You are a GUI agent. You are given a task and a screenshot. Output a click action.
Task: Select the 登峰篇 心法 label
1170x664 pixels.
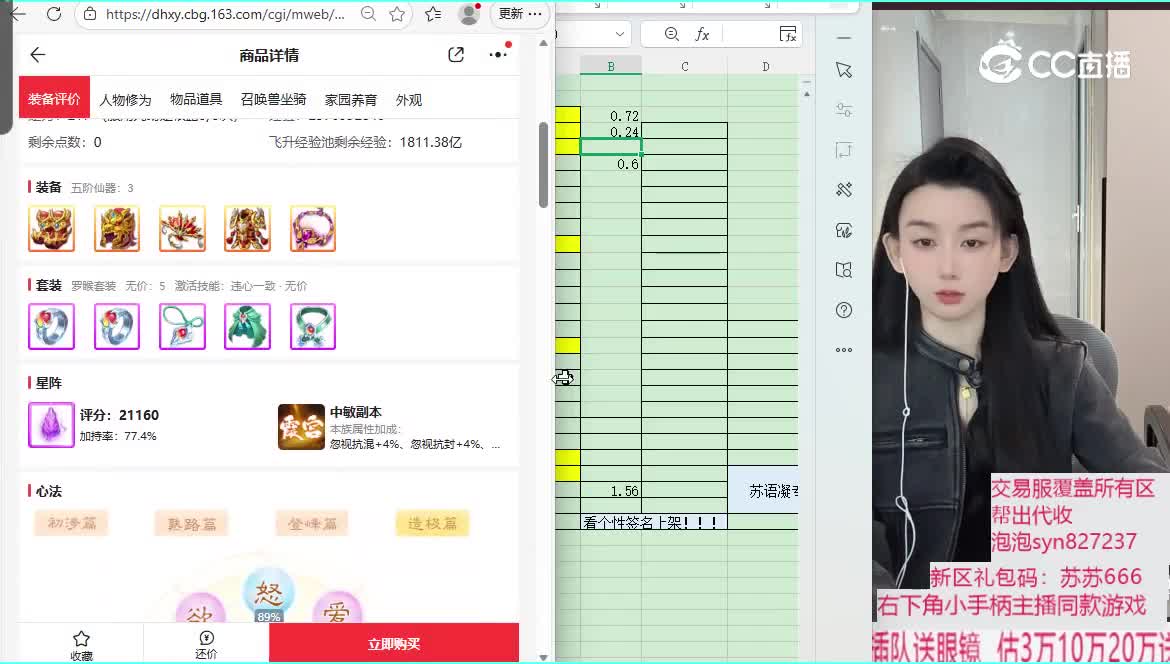pyautogui.click(x=313, y=523)
